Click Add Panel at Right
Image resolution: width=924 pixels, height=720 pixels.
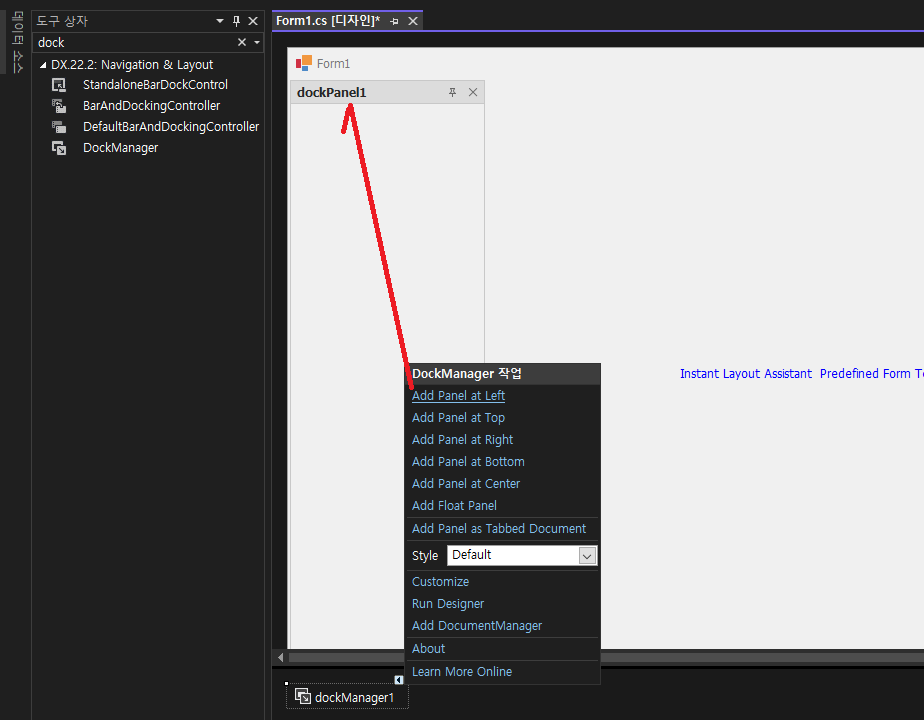click(x=463, y=440)
